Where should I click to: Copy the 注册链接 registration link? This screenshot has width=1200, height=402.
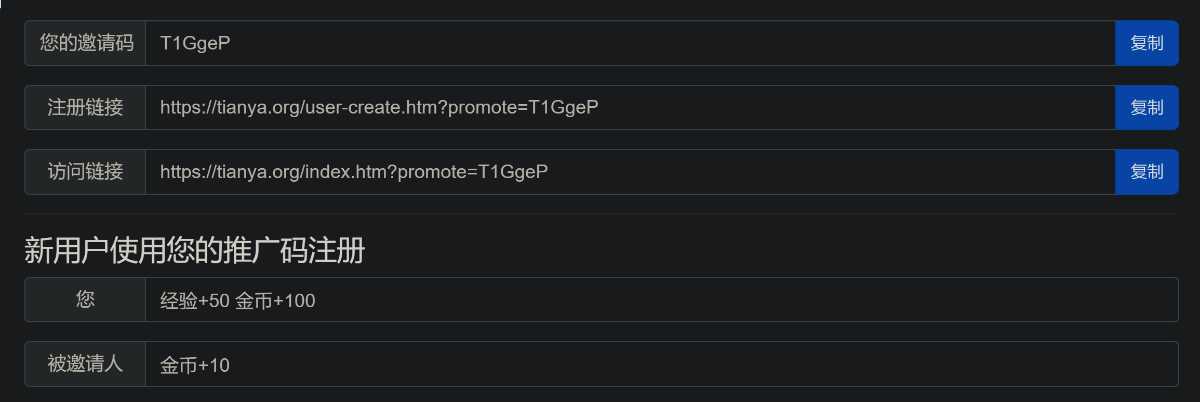(x=1146, y=107)
